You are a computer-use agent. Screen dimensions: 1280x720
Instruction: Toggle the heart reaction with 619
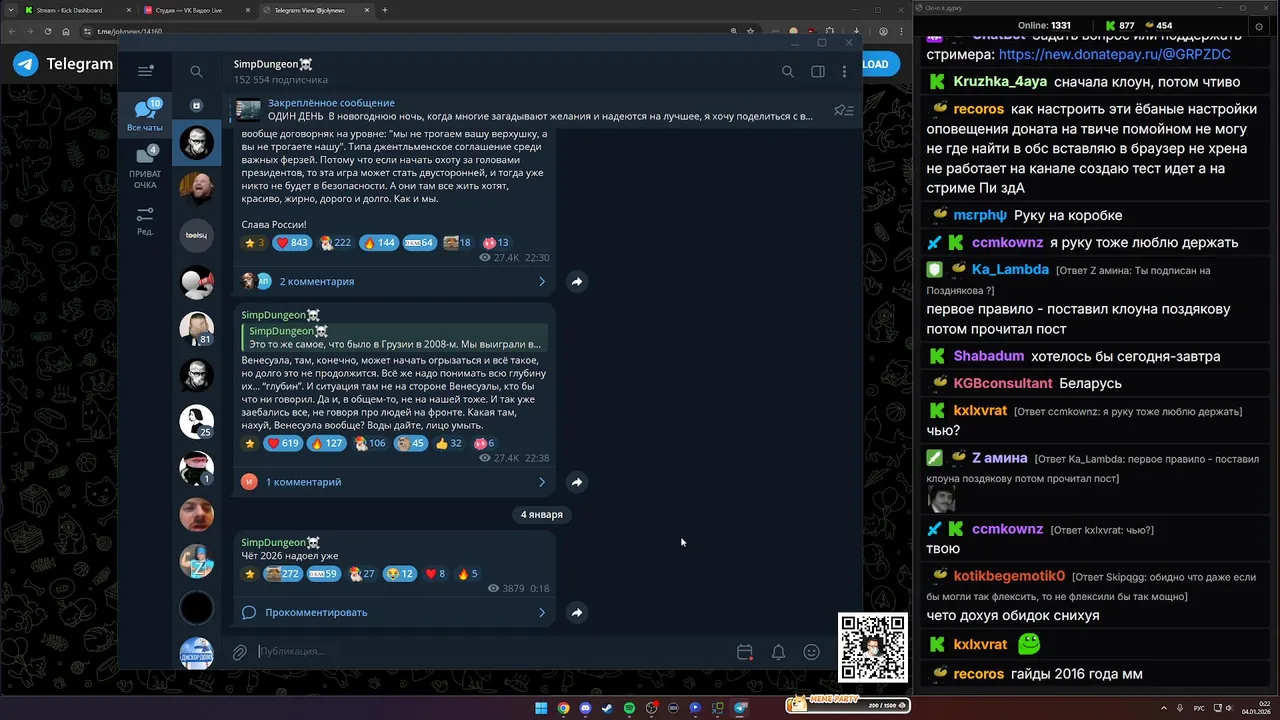click(283, 443)
